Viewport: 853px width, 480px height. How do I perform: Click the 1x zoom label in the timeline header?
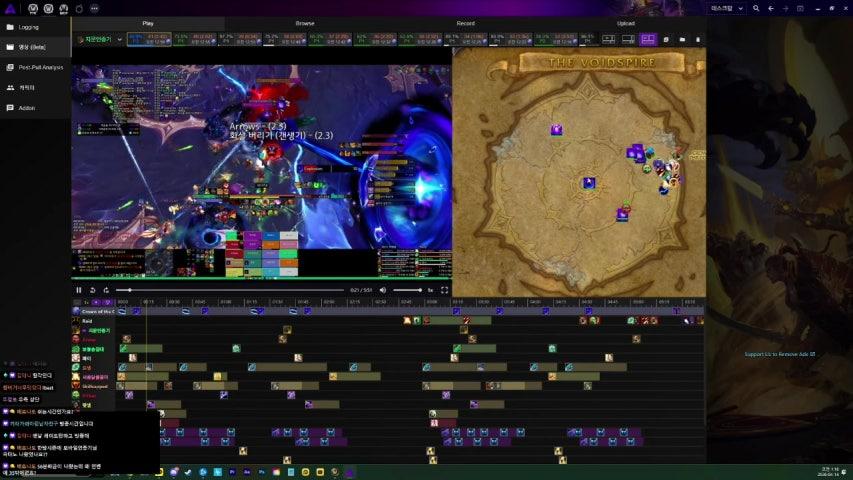pyautogui.click(x=86, y=301)
